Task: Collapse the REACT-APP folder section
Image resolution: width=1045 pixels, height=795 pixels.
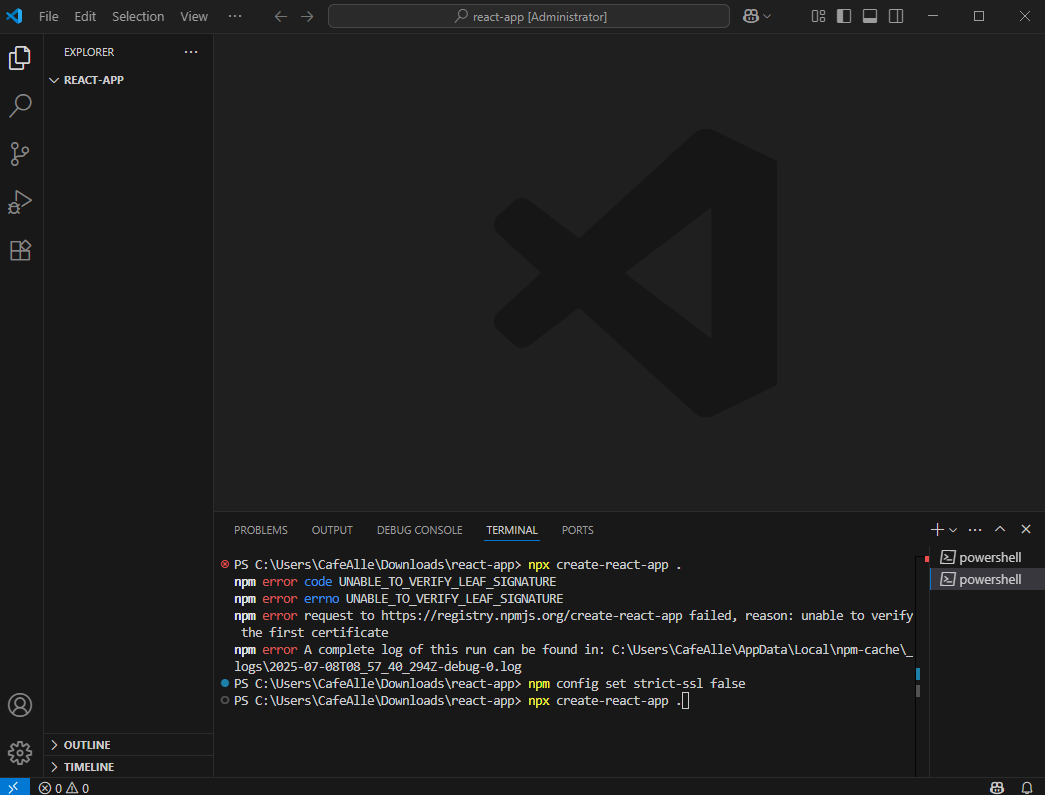Action: (128, 80)
